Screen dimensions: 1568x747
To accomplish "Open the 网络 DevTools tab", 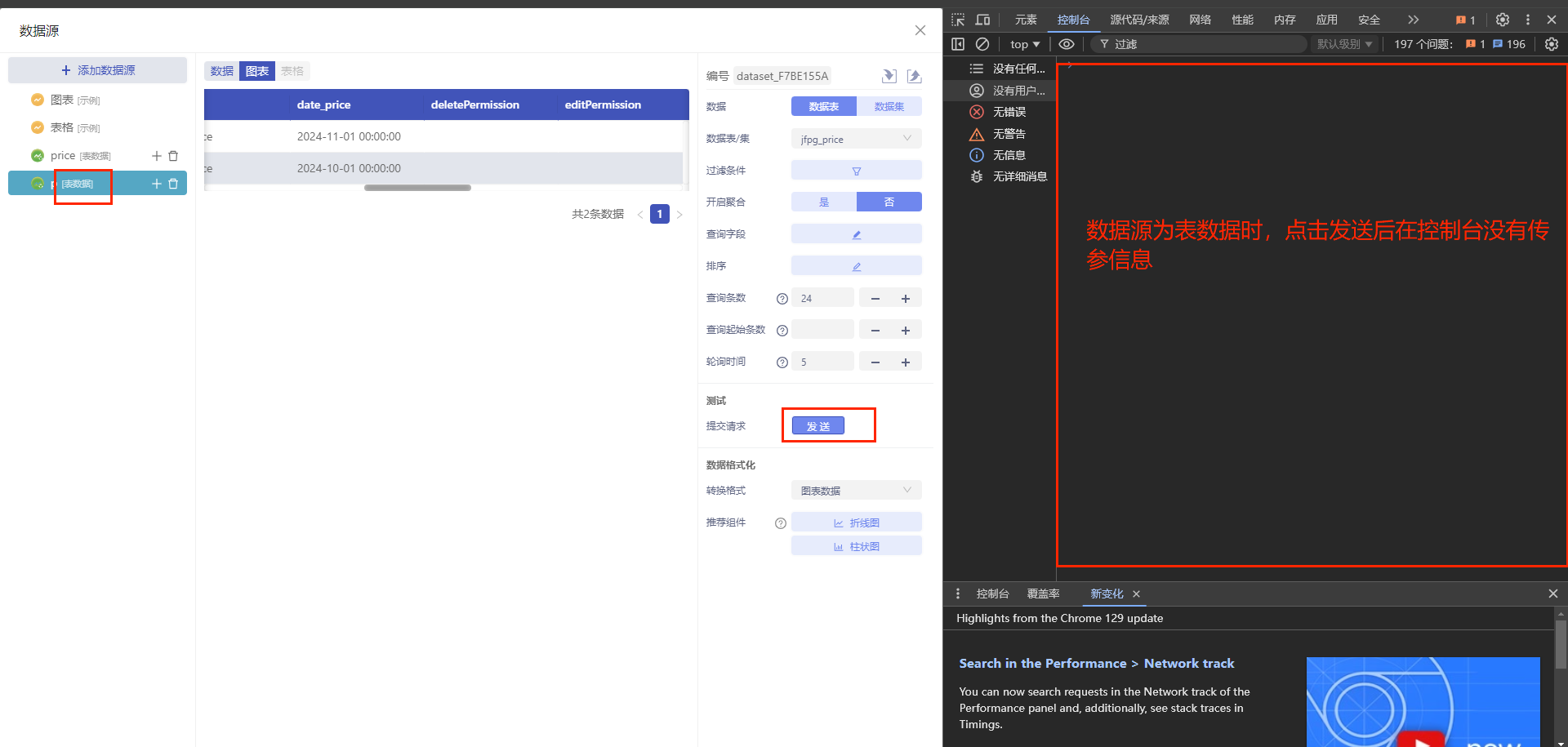I will click(1200, 20).
